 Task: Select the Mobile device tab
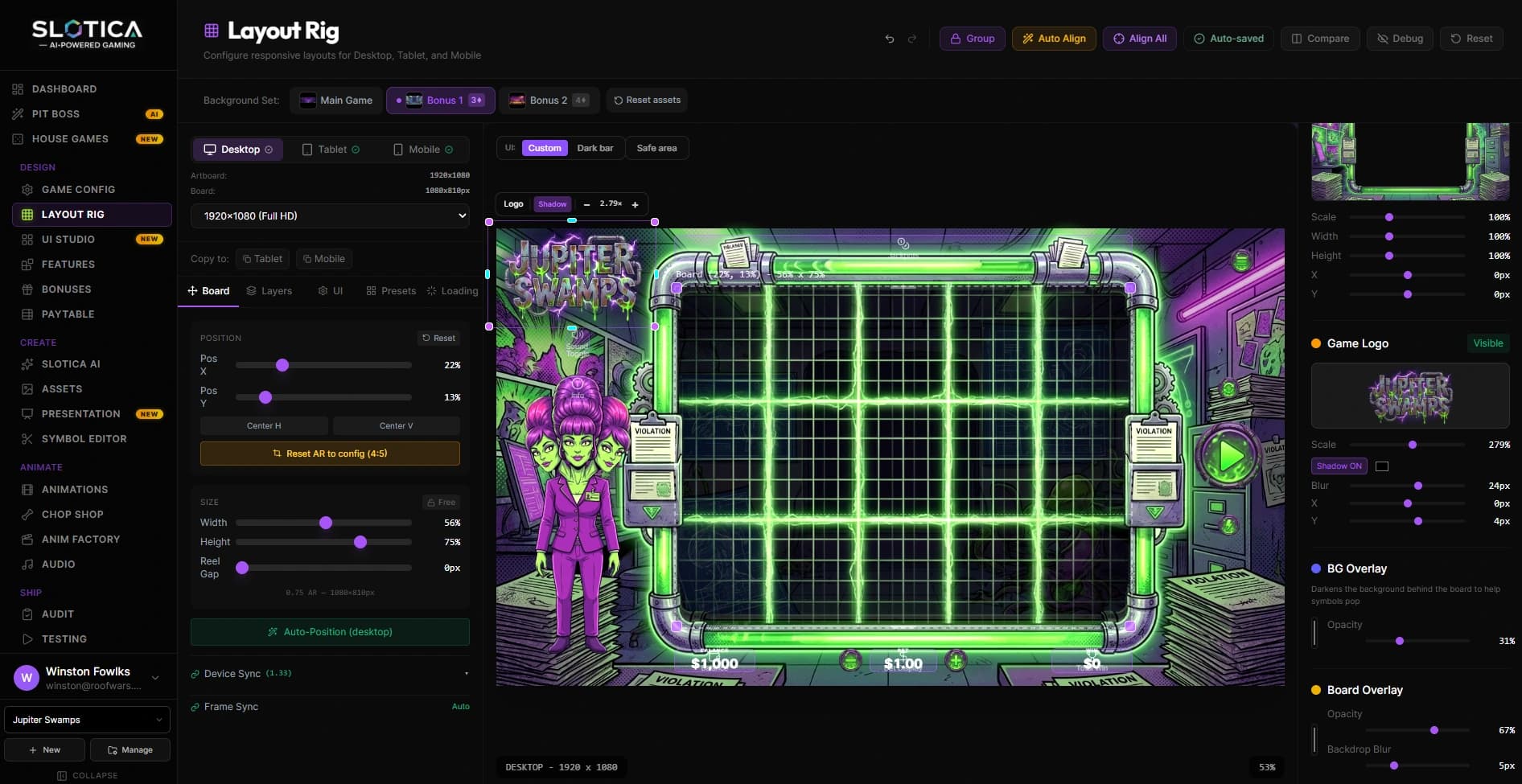pyautogui.click(x=423, y=150)
